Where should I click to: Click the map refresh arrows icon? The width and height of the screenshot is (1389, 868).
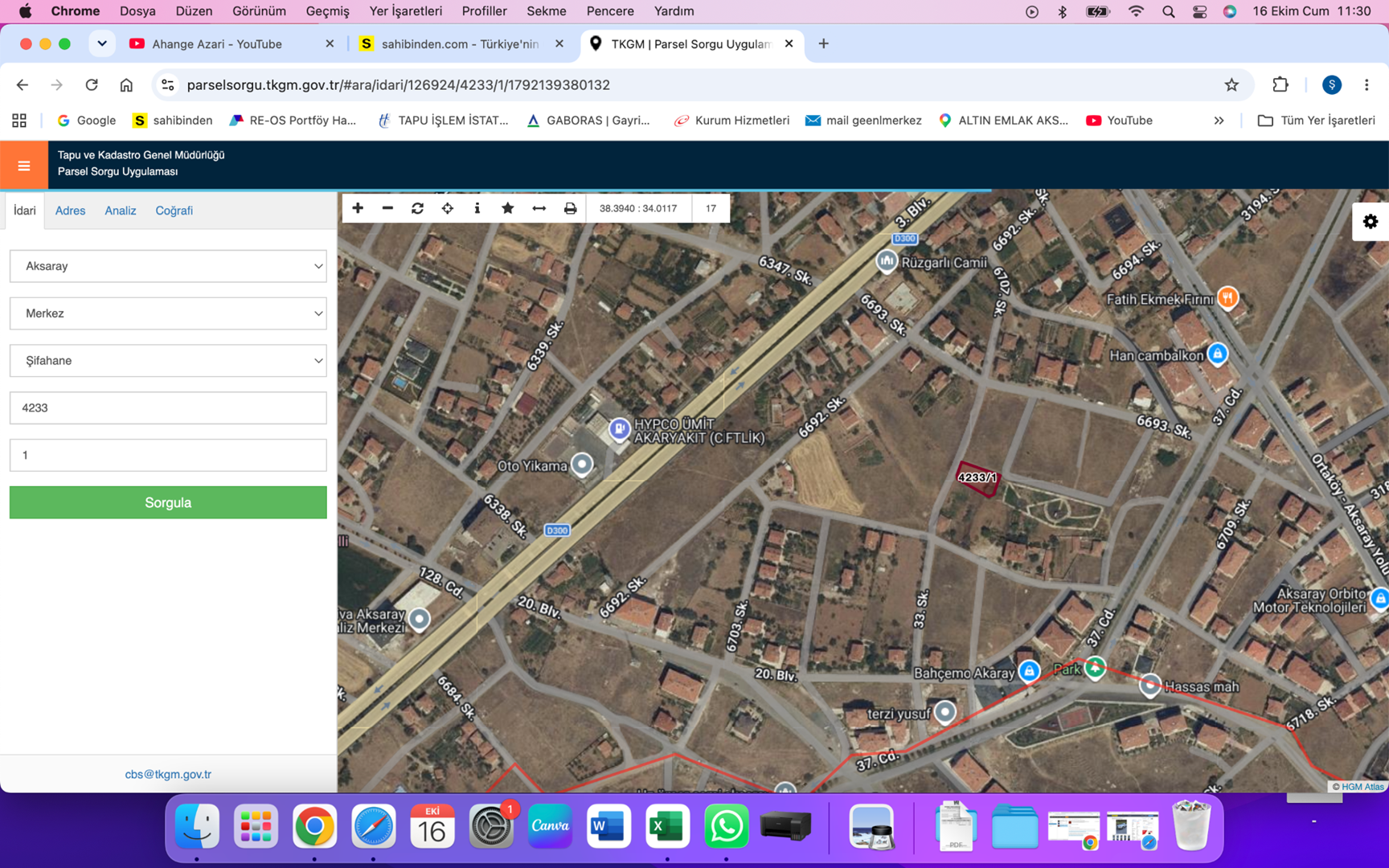417,208
